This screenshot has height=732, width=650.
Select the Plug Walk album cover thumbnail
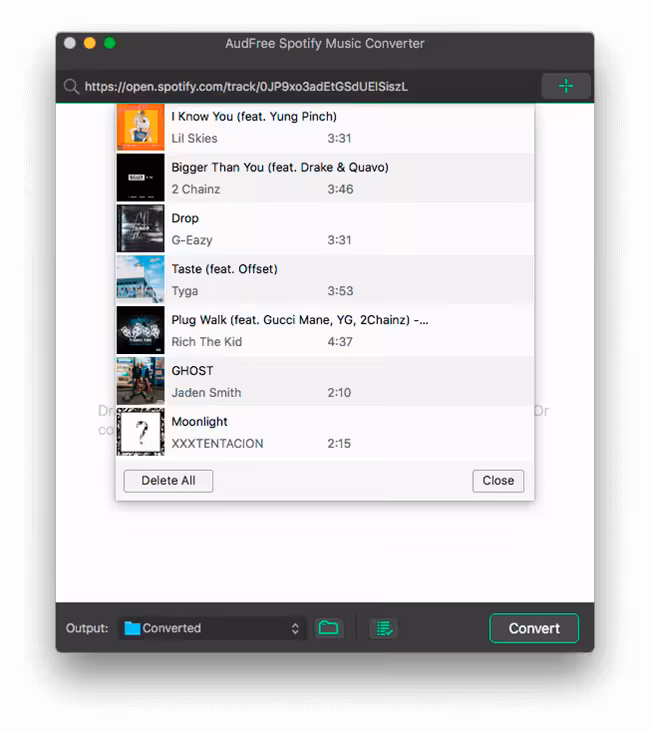point(141,331)
